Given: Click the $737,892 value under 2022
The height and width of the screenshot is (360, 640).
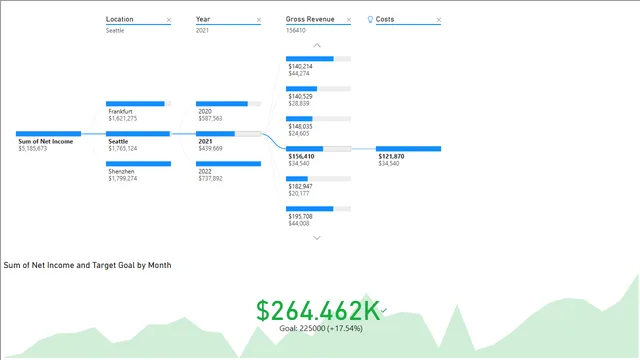Looking at the screenshot, I should coord(210,178).
